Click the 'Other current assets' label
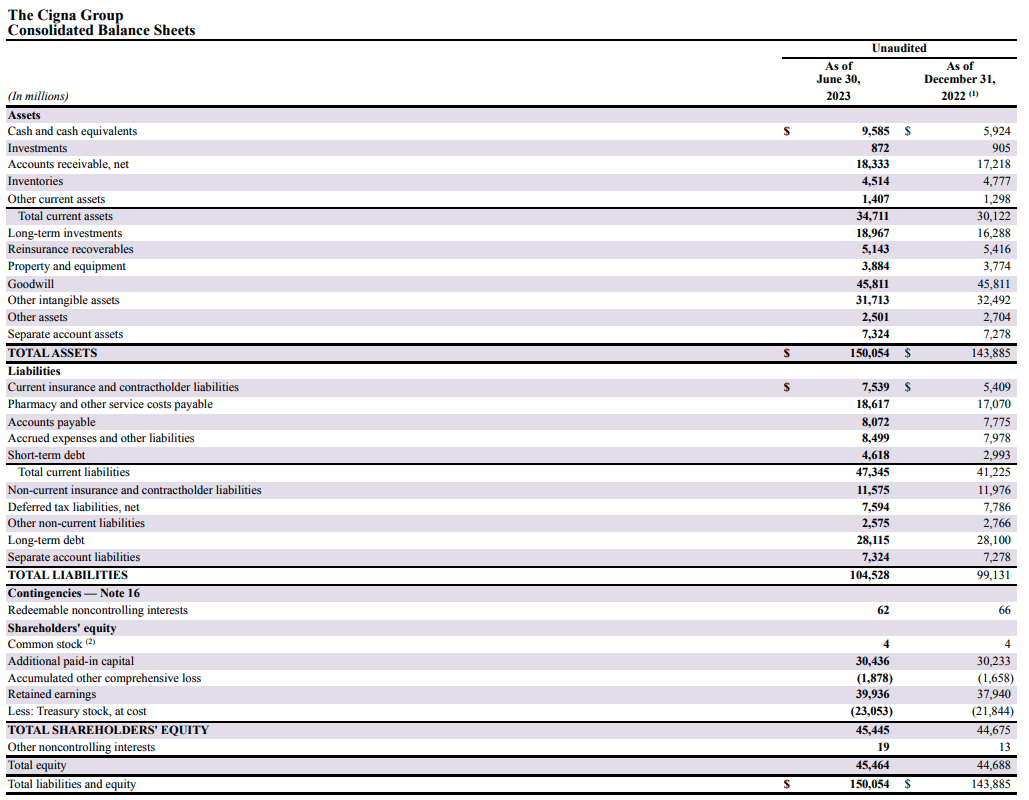 tap(56, 199)
